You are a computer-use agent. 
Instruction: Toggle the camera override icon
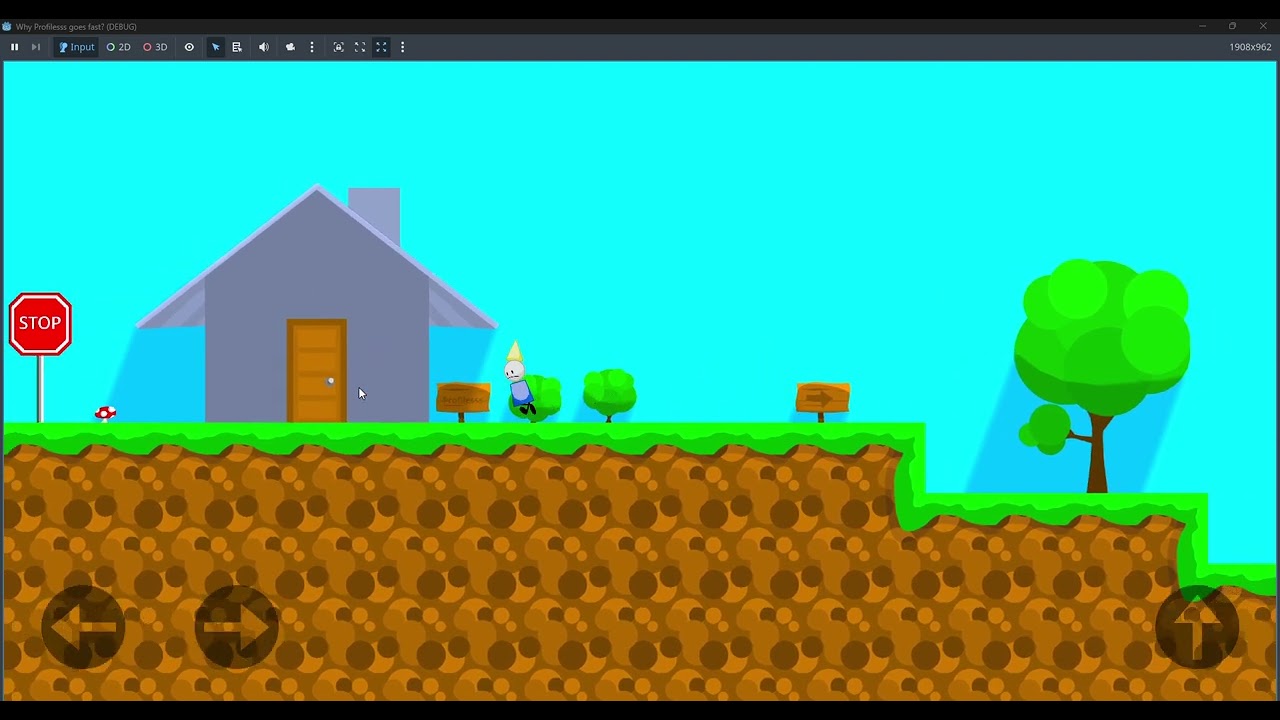(290, 47)
